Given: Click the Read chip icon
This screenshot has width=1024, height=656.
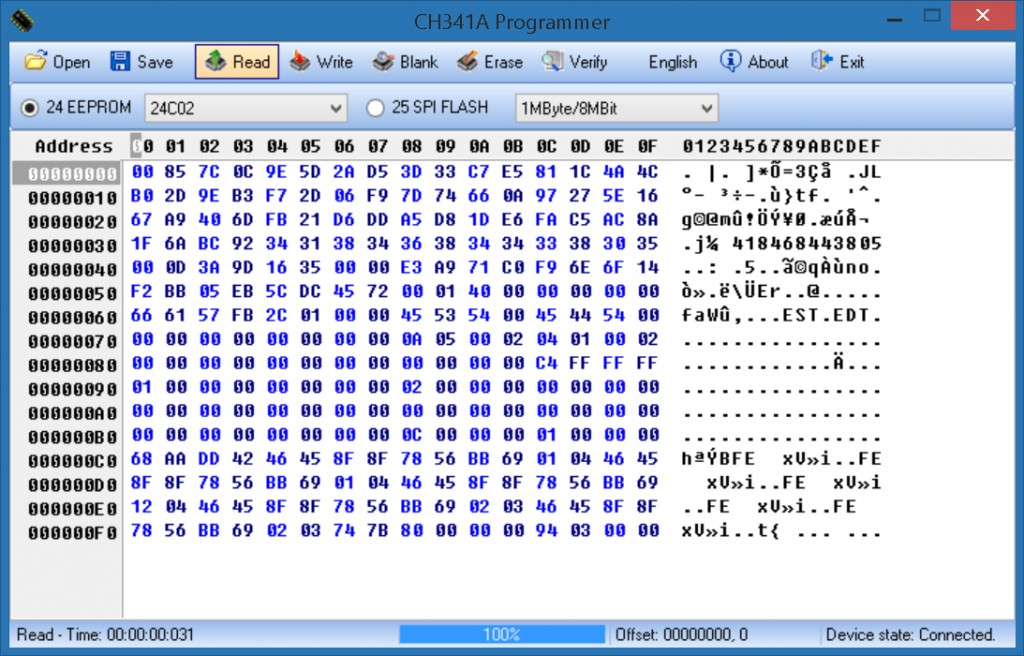Looking at the screenshot, I should click(215, 61).
